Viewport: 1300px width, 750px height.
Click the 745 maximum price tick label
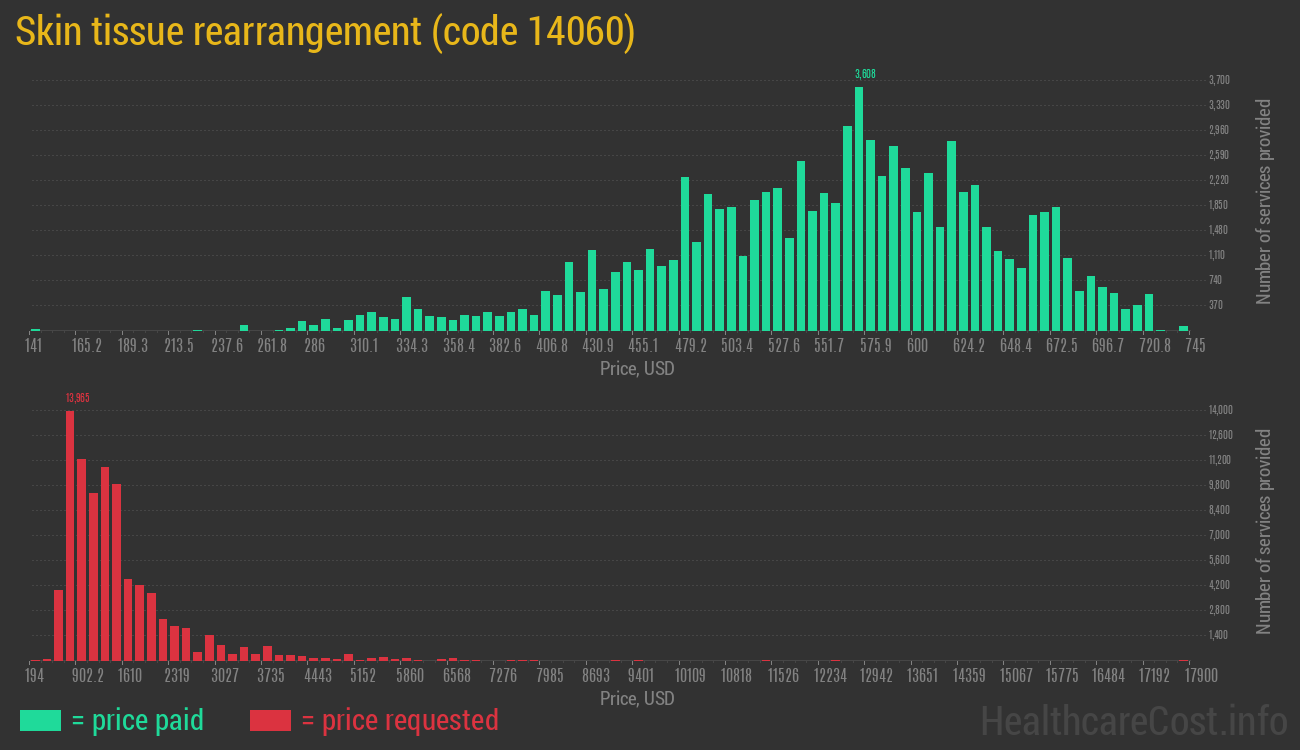(1194, 346)
